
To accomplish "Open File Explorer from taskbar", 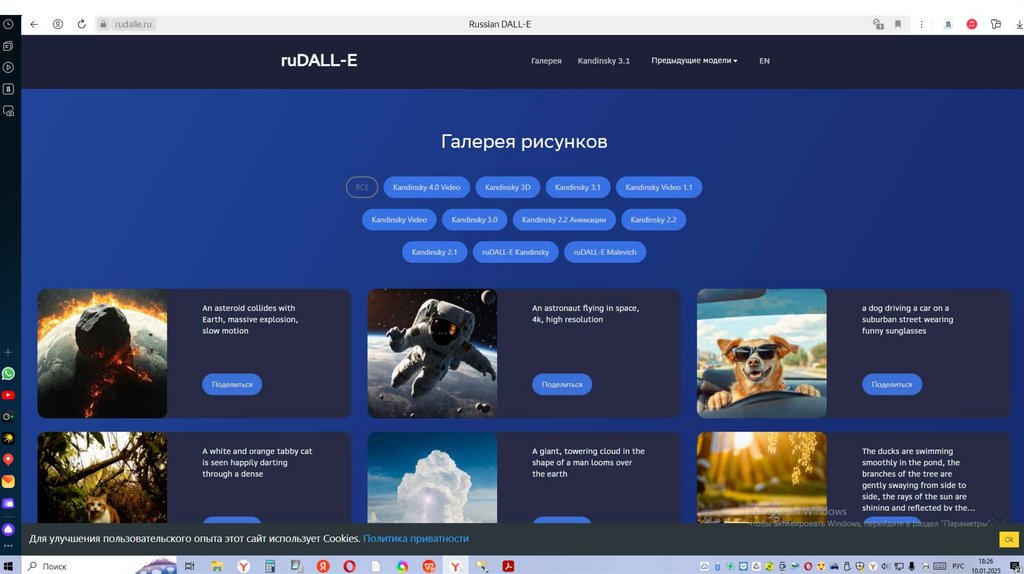I will [217, 566].
